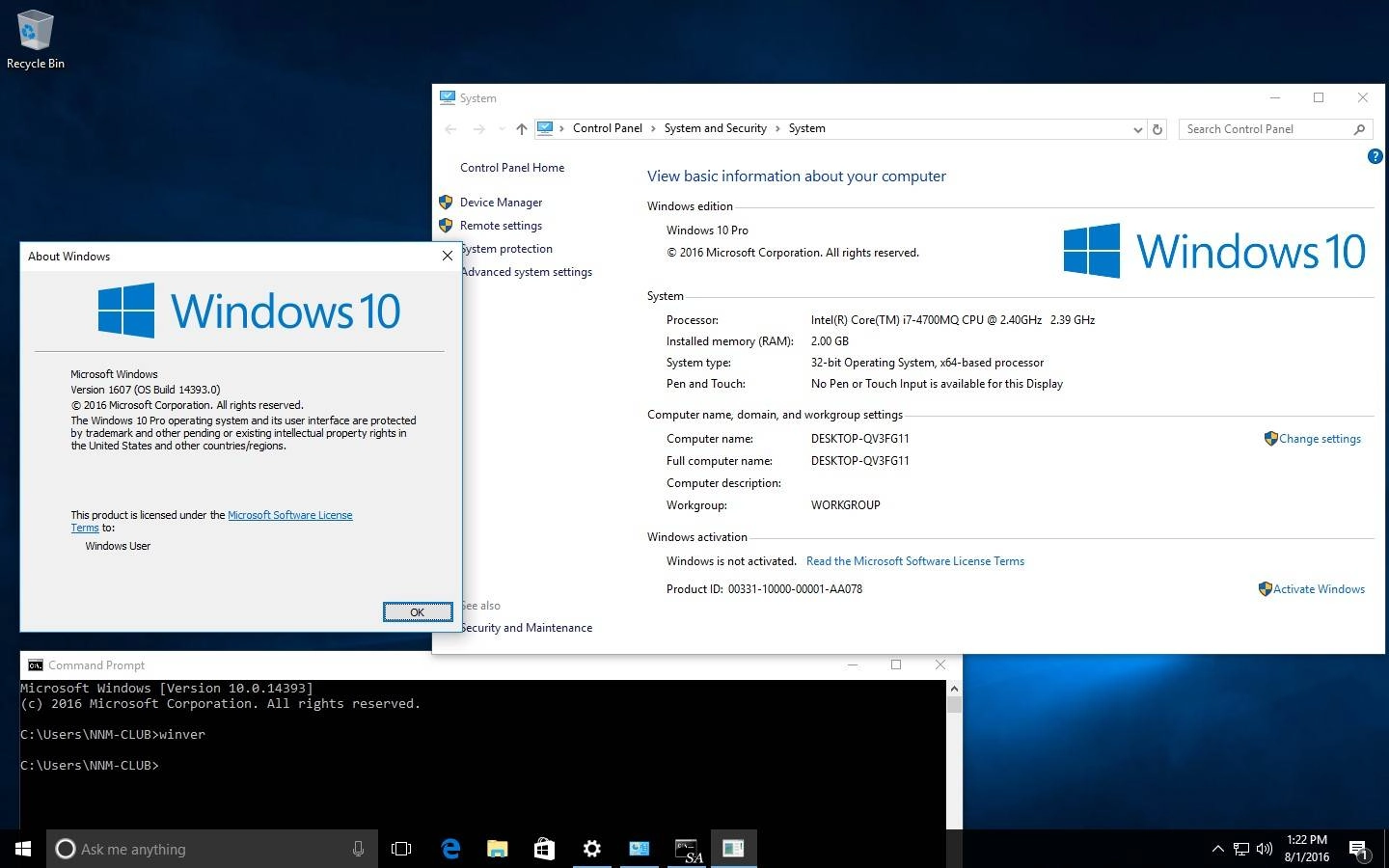Click Change settings for computer name
The image size is (1389, 868).
1320,439
